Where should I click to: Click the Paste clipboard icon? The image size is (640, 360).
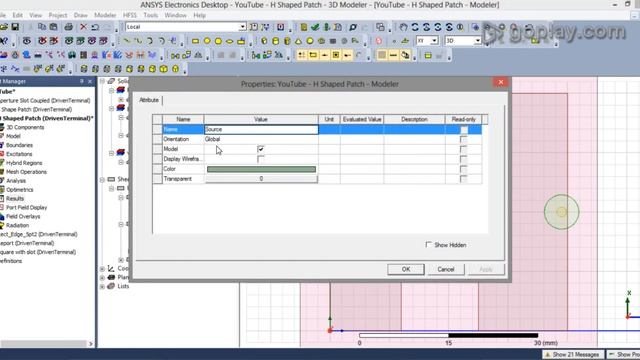[x=53, y=27]
